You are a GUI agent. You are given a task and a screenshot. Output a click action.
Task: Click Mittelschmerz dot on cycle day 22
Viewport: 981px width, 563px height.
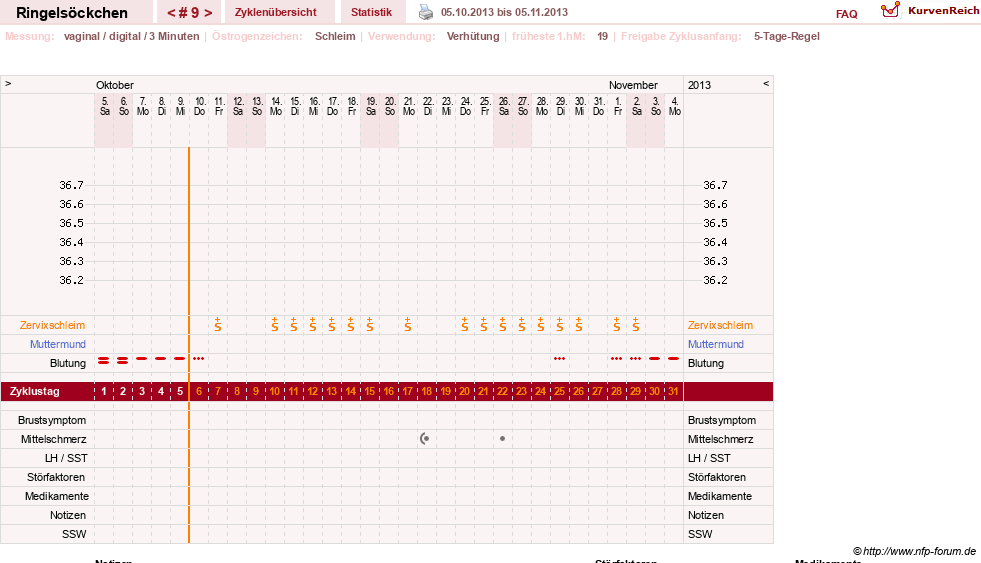(502, 439)
